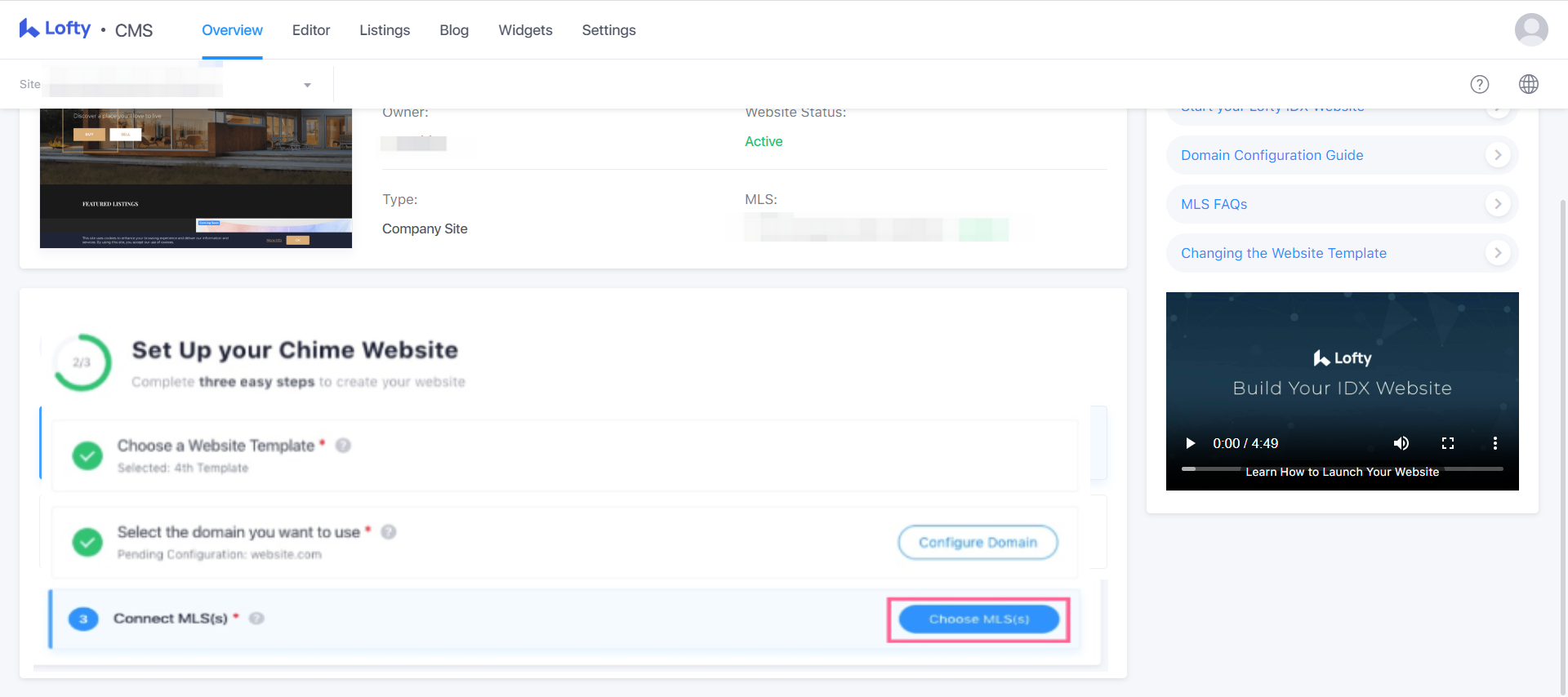
Task: Open the Domain Configuration Guide link
Action: [x=1272, y=155]
